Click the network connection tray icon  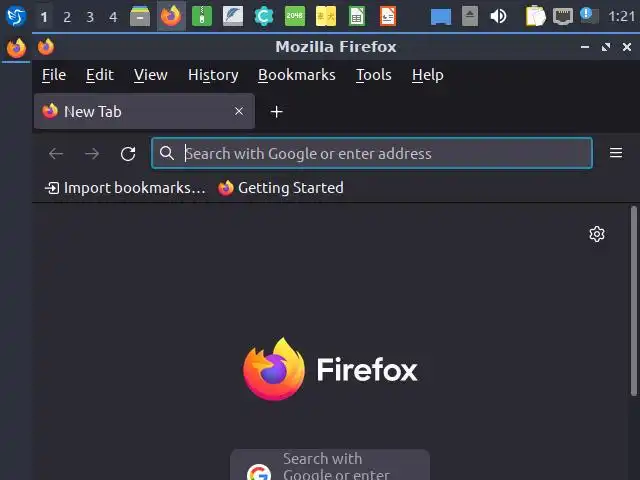click(563, 17)
